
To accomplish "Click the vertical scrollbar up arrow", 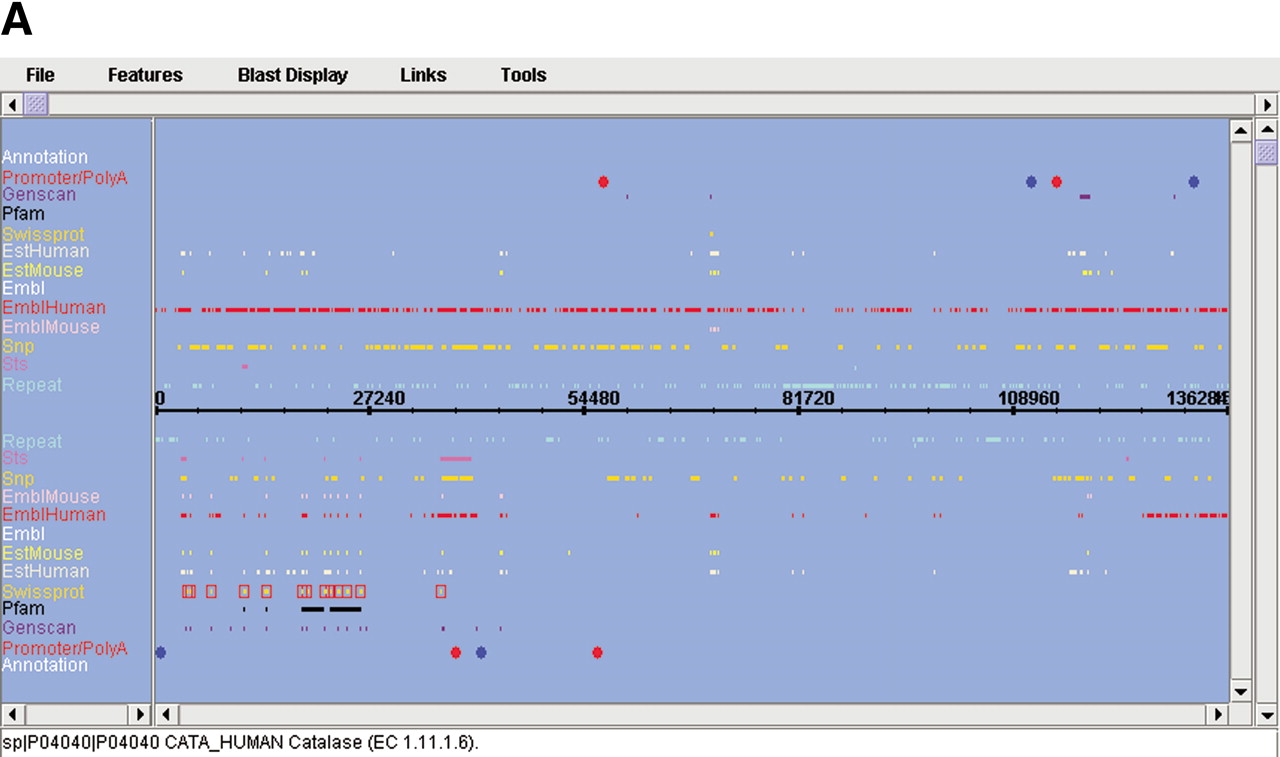I will coord(1240,130).
